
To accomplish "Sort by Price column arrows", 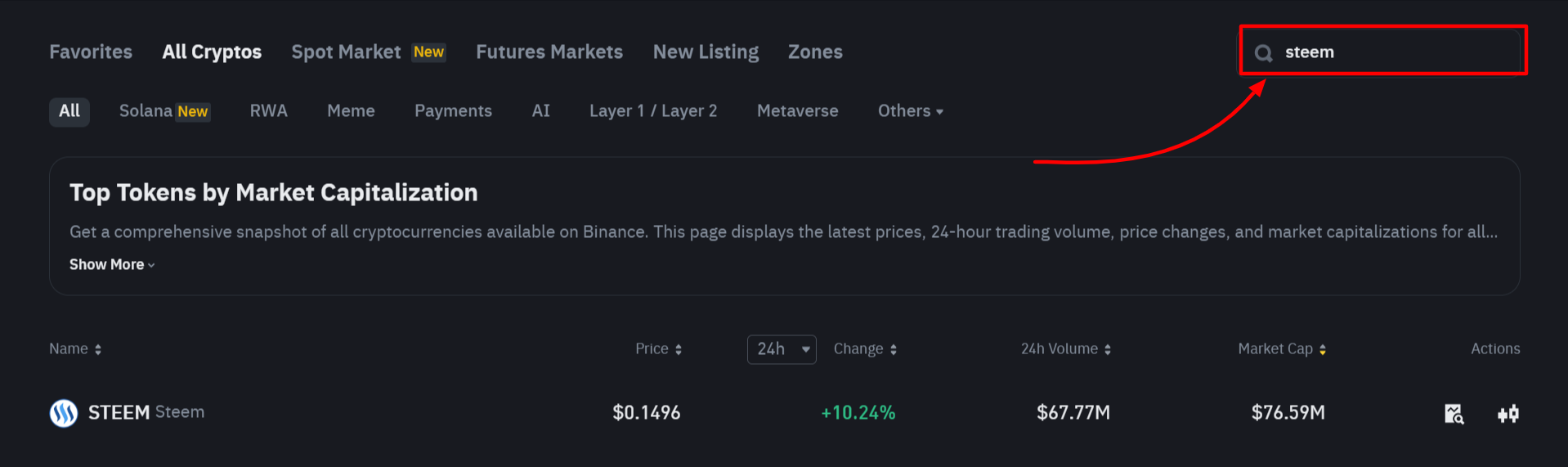I will click(679, 349).
